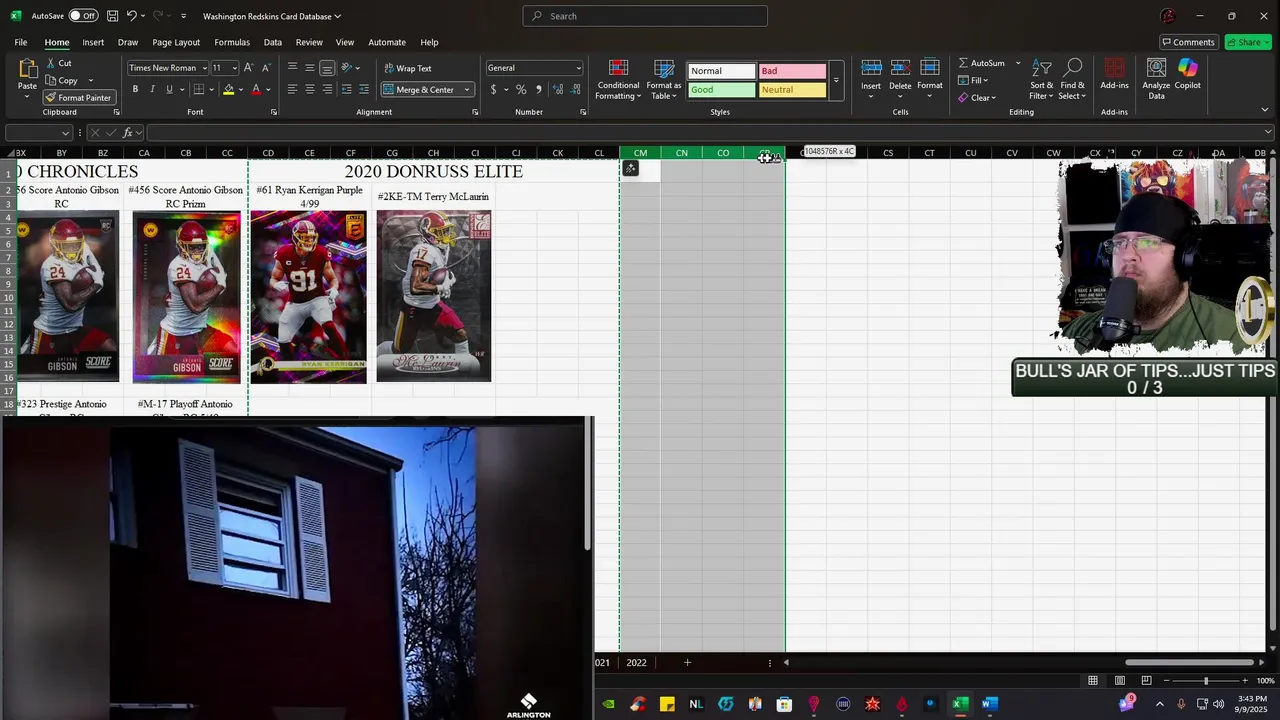Screen dimensions: 1280x720
Task: Increase indent icon
Action: [363, 89]
